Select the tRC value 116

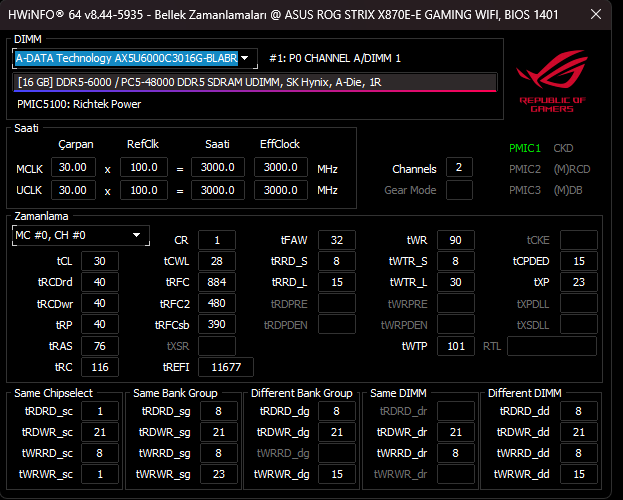point(100,367)
